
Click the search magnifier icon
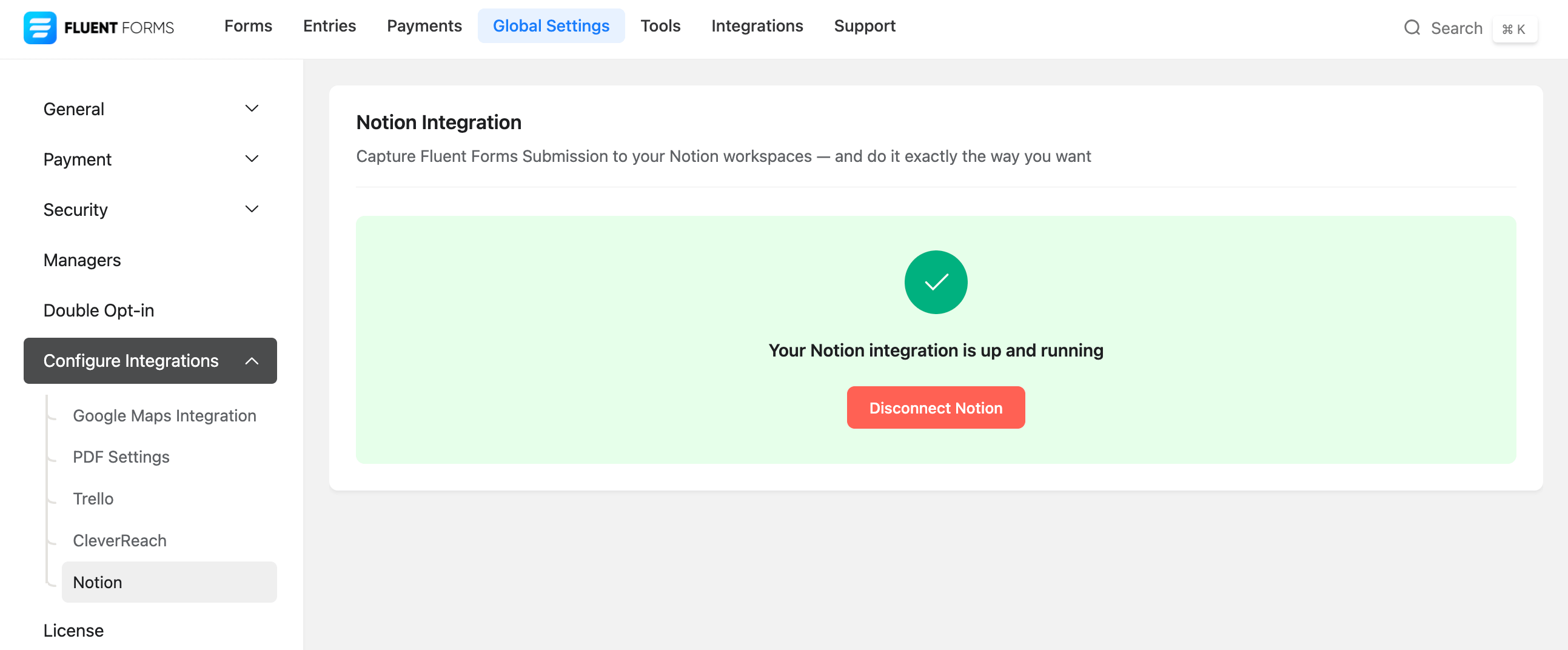click(1412, 28)
